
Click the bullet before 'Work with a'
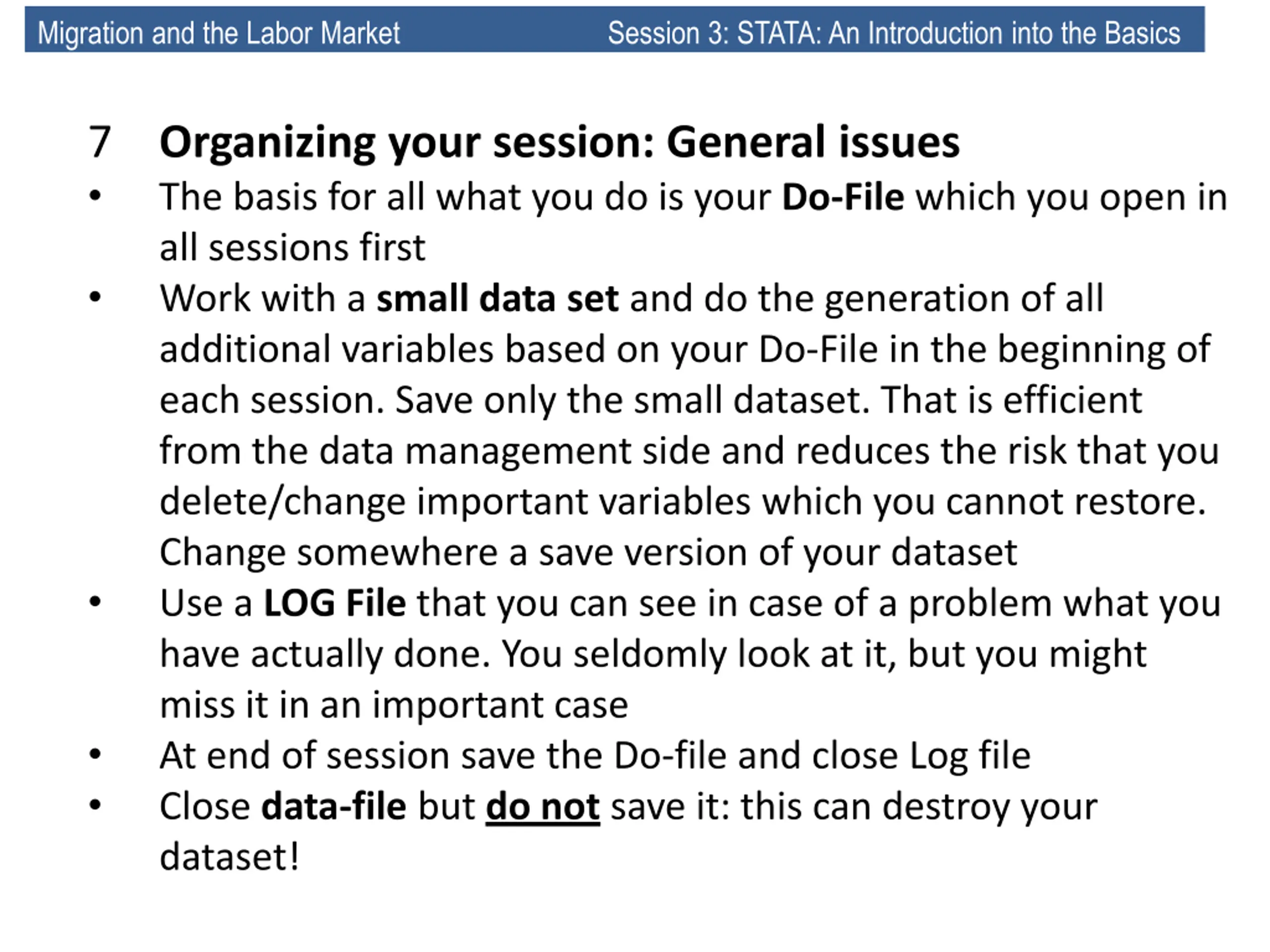coord(95,297)
